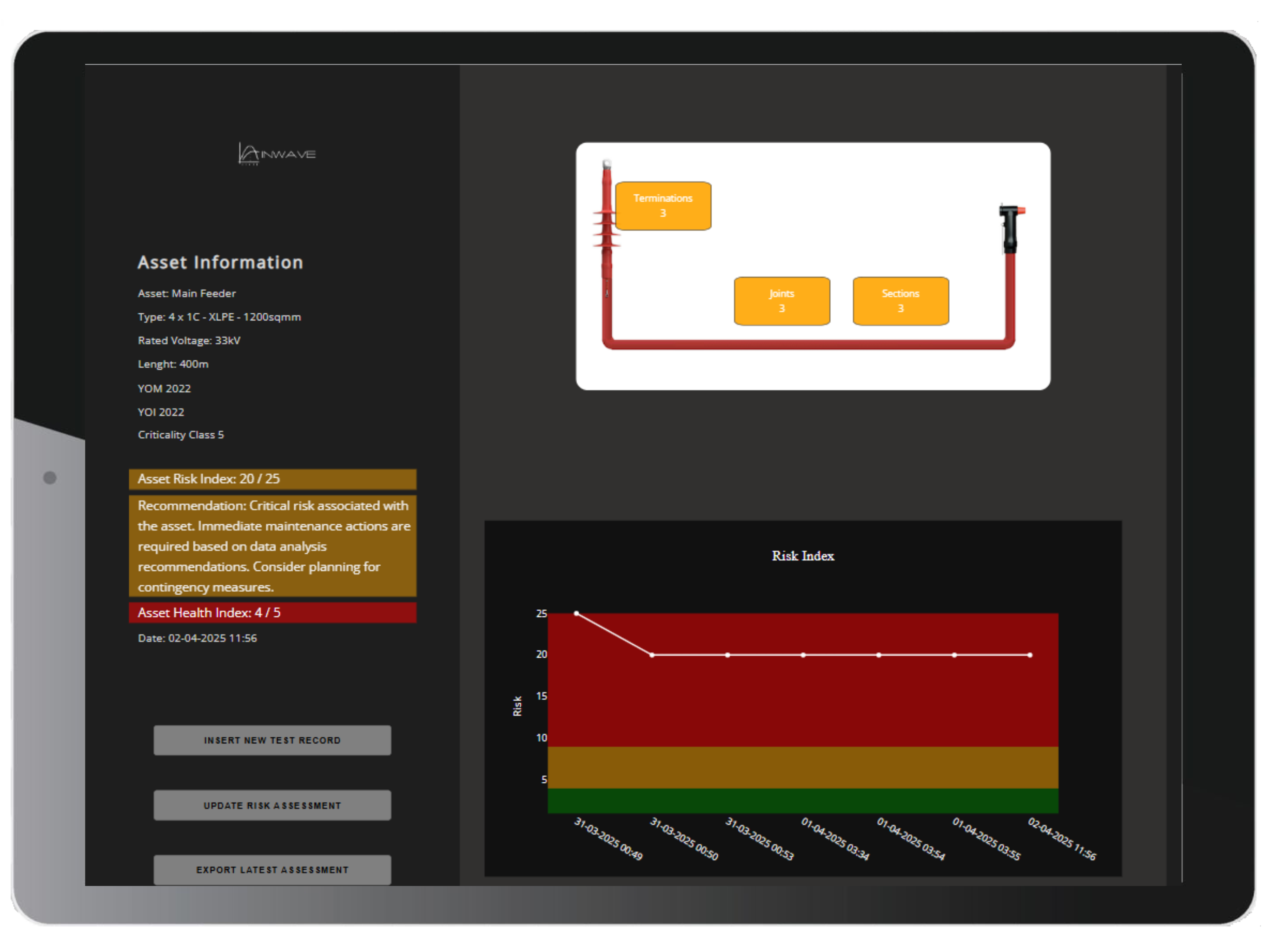Viewport: 1270px width, 952px height.
Task: Click the 'Lenght: 400m' line
Action: coord(173,364)
